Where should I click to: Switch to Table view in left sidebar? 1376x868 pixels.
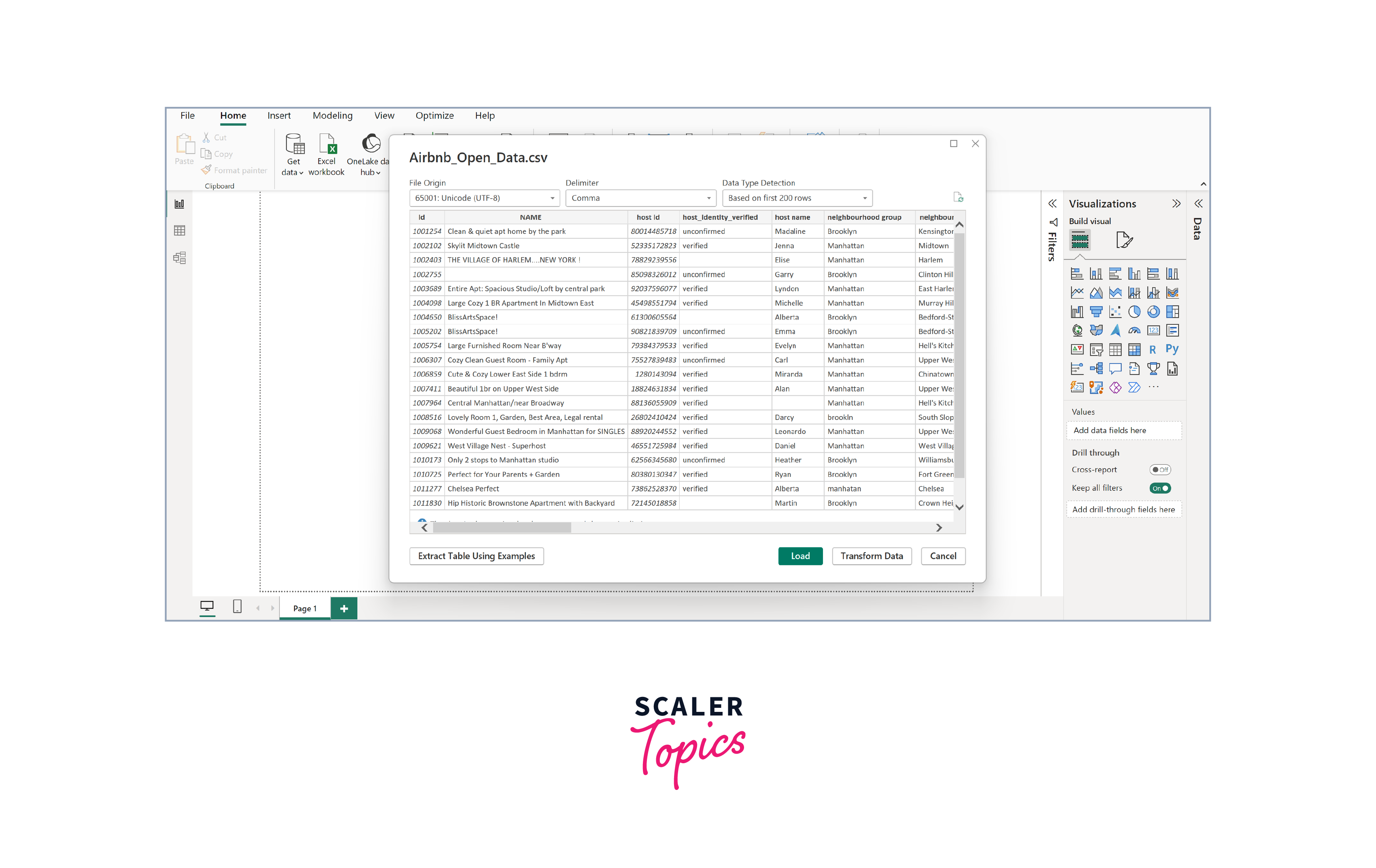(x=179, y=230)
